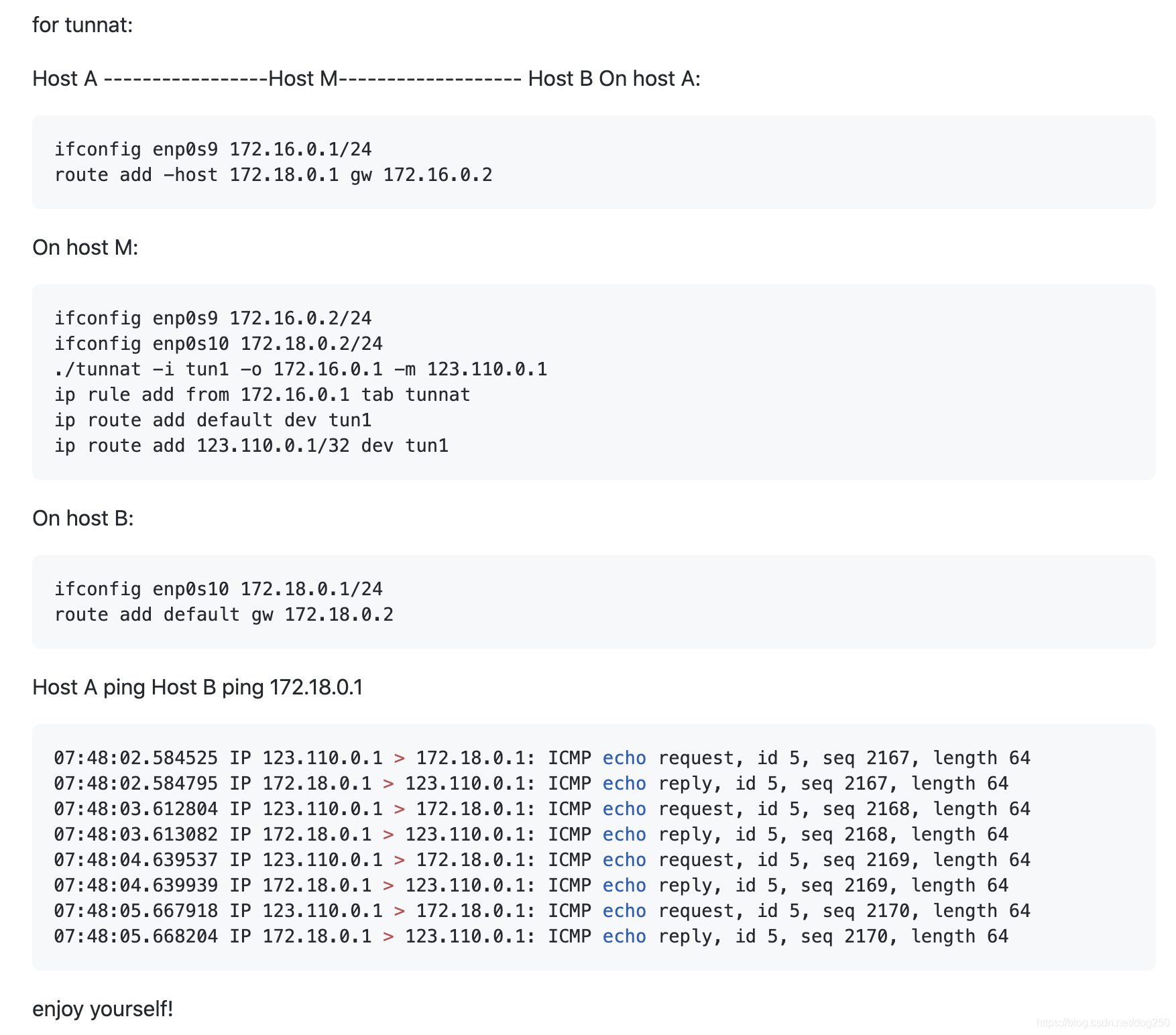
Task: Click the echo reply log line with seq 2169
Action: coord(531,885)
